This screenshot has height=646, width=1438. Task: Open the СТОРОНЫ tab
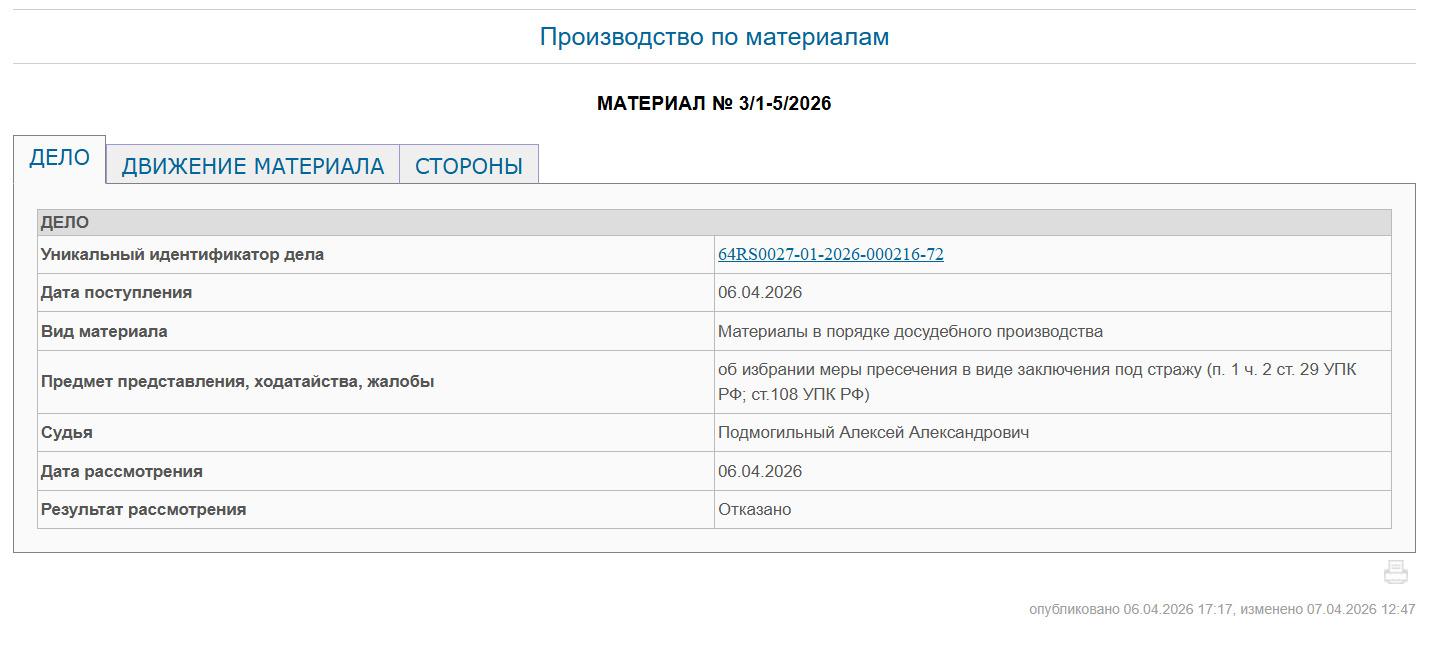468,166
